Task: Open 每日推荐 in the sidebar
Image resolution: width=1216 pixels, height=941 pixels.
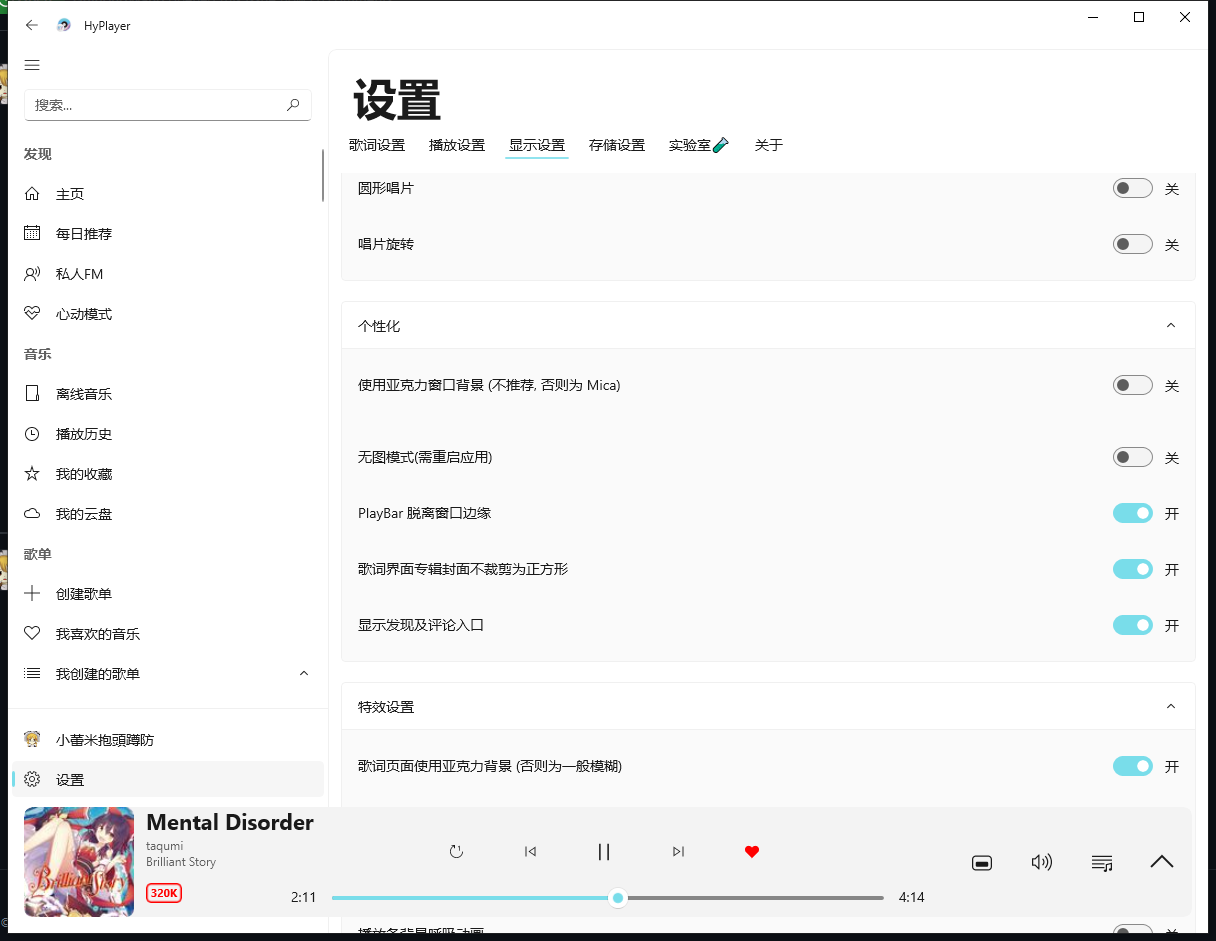Action: coord(90,233)
